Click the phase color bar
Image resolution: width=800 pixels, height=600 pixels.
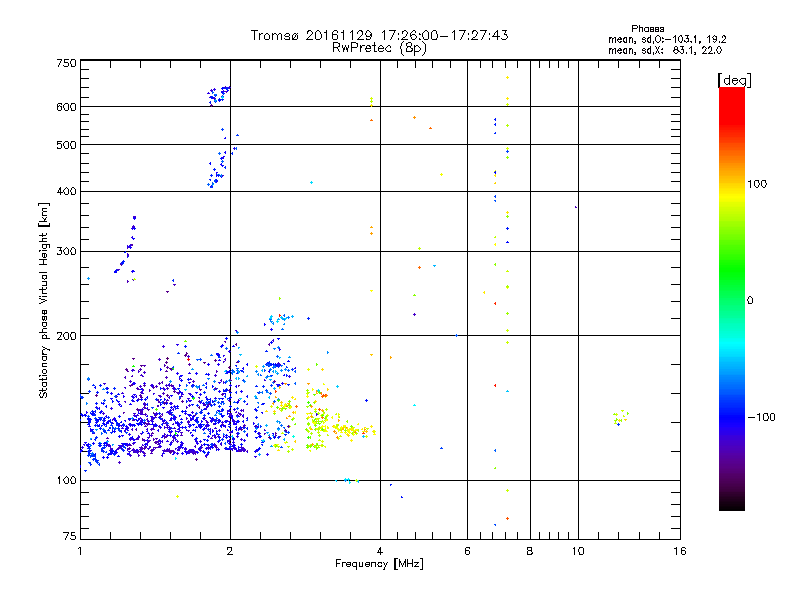(x=732, y=298)
